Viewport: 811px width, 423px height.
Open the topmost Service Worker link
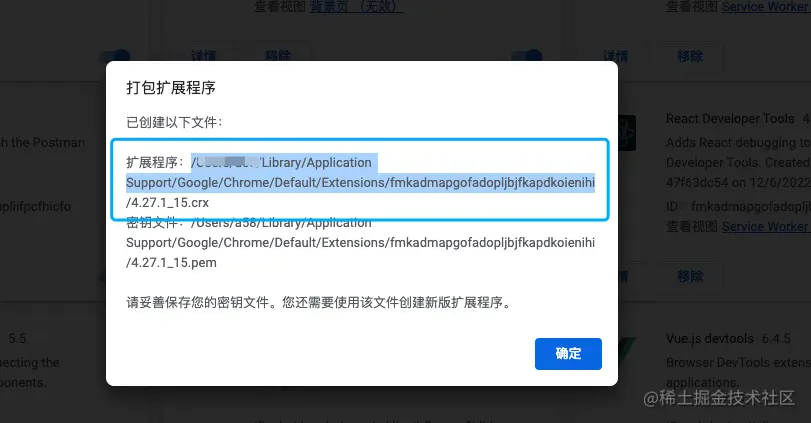765,7
